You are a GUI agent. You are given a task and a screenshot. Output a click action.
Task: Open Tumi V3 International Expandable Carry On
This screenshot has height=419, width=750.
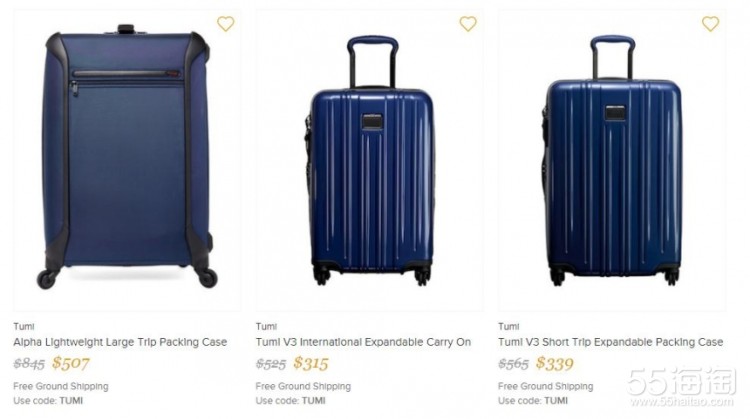click(363, 342)
